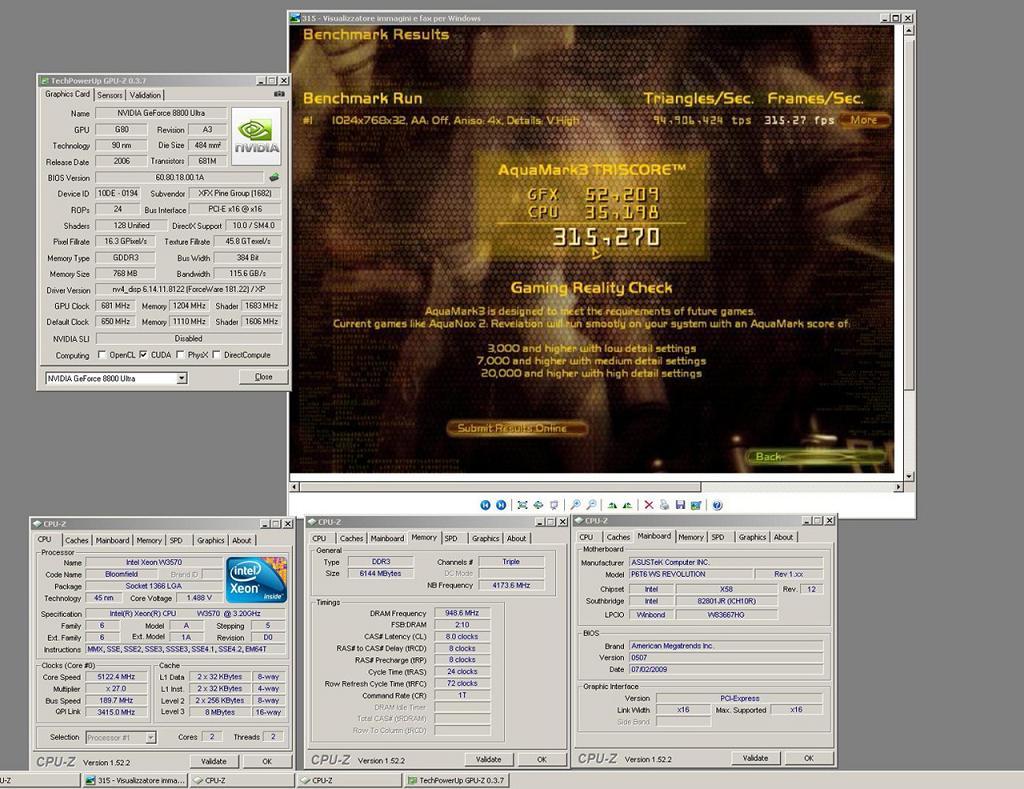Click the DRAM Frequency value 948.6 MHz
This screenshot has width=1024, height=789.
click(462, 613)
